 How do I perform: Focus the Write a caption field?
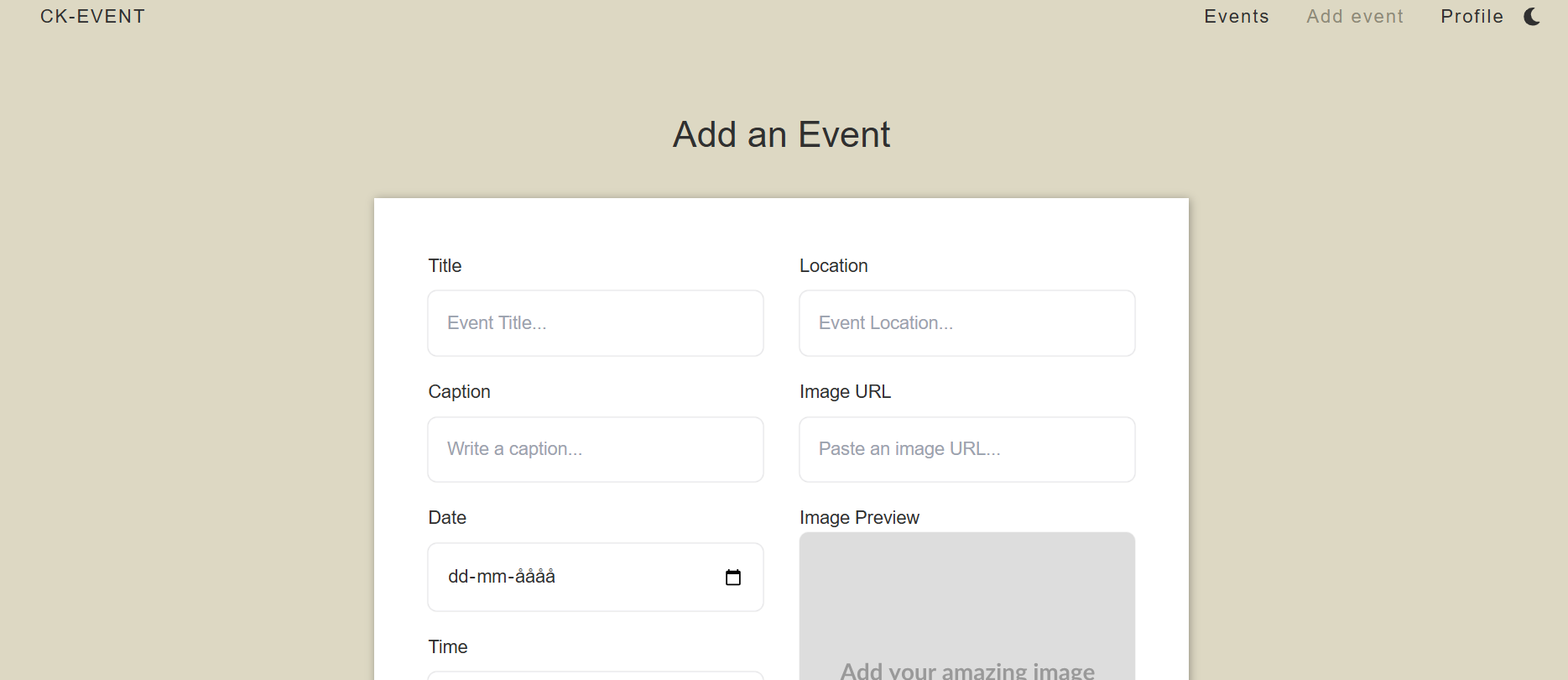coord(595,449)
